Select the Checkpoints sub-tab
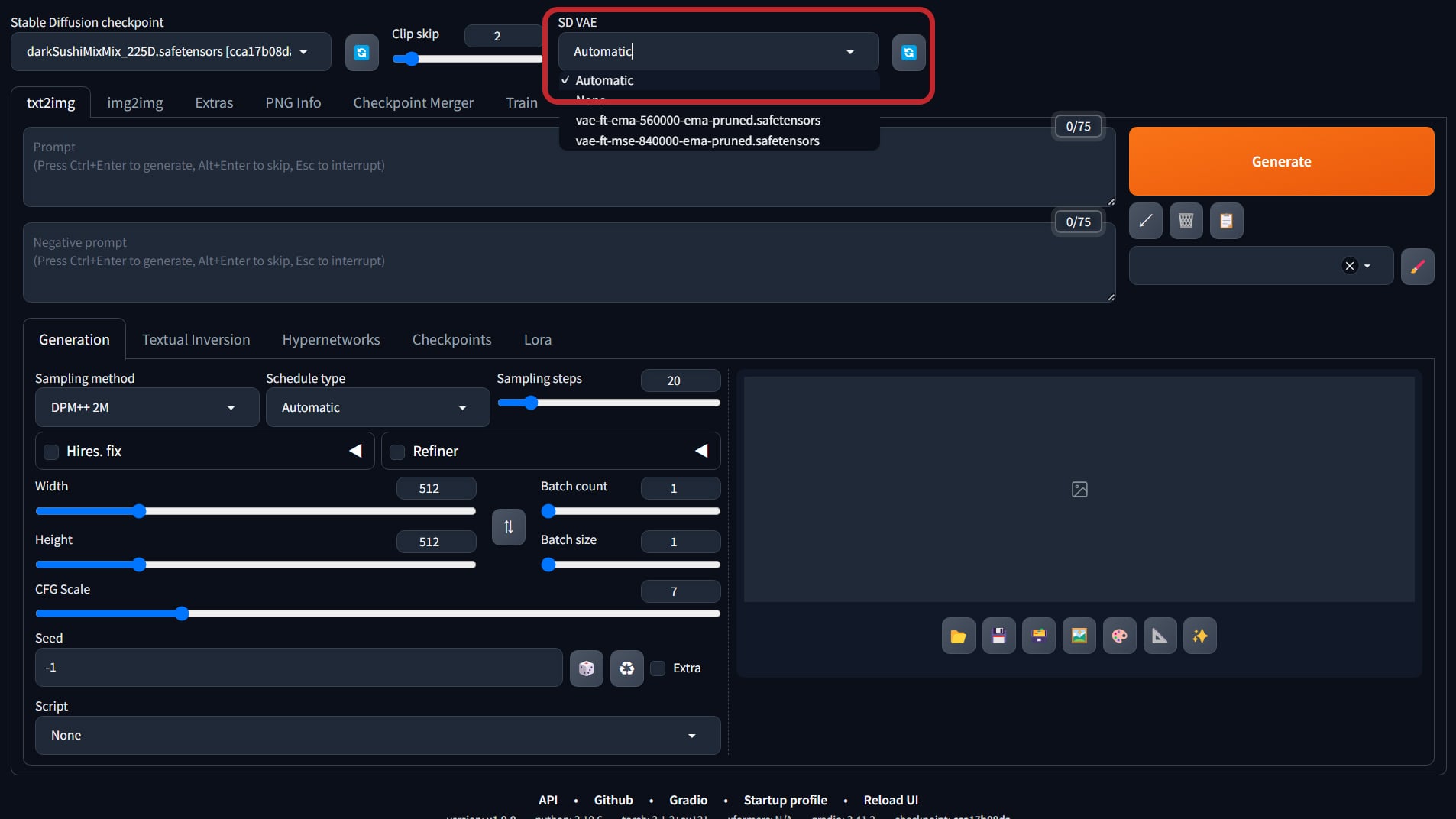Screen dimensions: 1456x819 point(451,339)
